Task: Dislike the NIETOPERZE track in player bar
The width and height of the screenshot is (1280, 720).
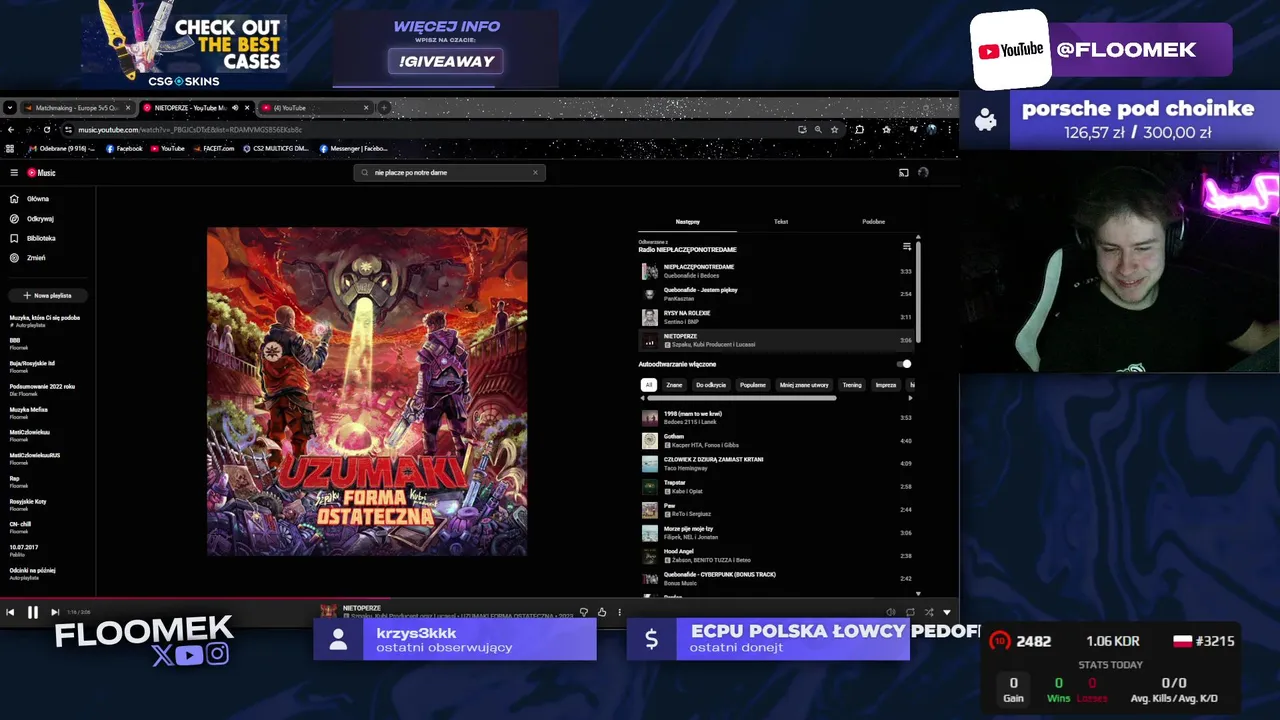Action: (x=584, y=612)
